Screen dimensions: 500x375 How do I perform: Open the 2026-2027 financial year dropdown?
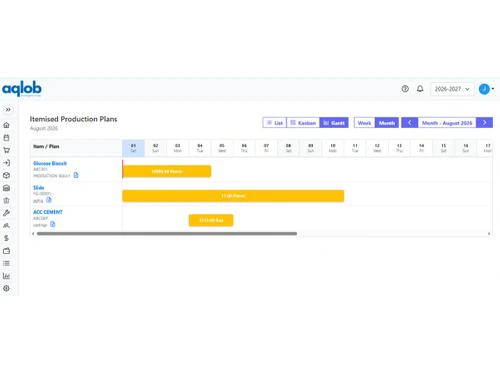452,89
